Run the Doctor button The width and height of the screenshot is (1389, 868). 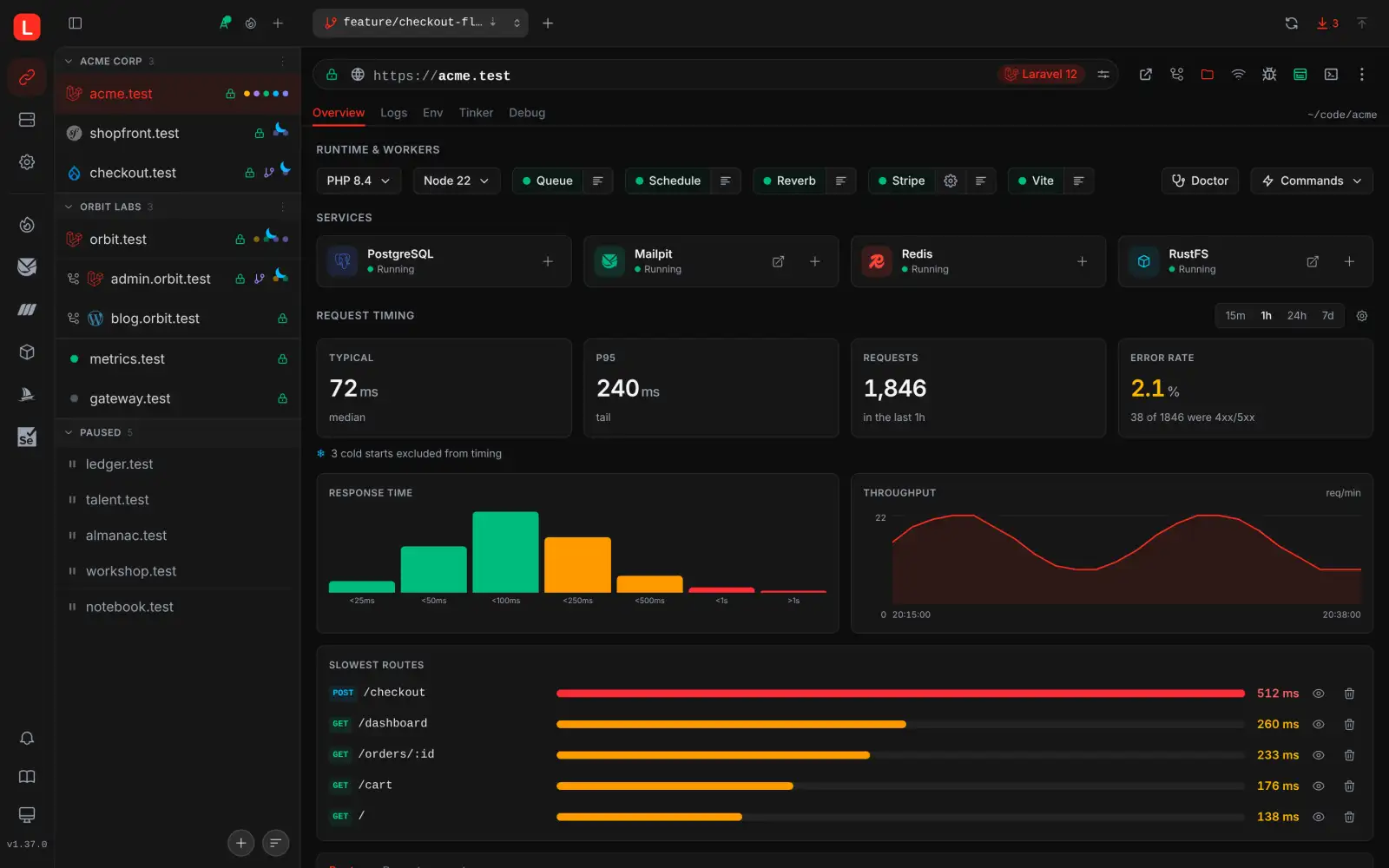pyautogui.click(x=1200, y=181)
